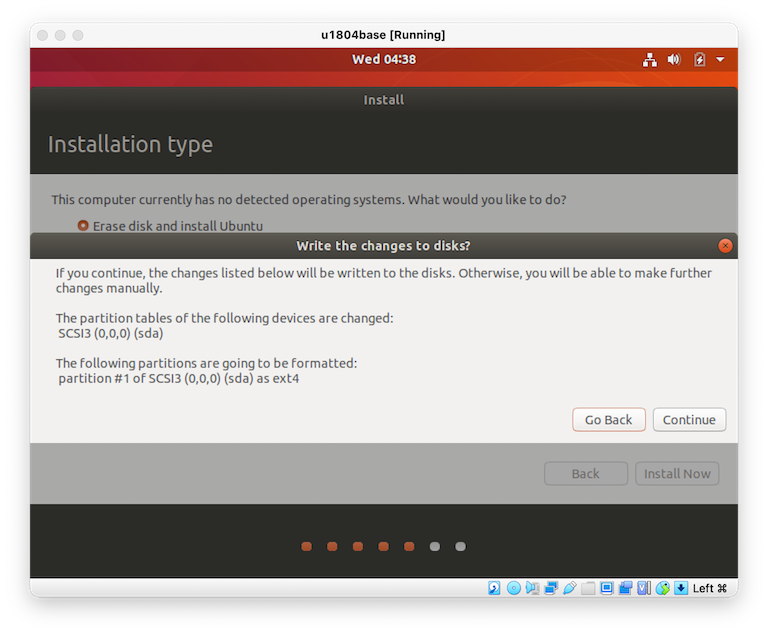Click the VirtualBox display settings icon
768x634 pixels.
[x=606, y=588]
